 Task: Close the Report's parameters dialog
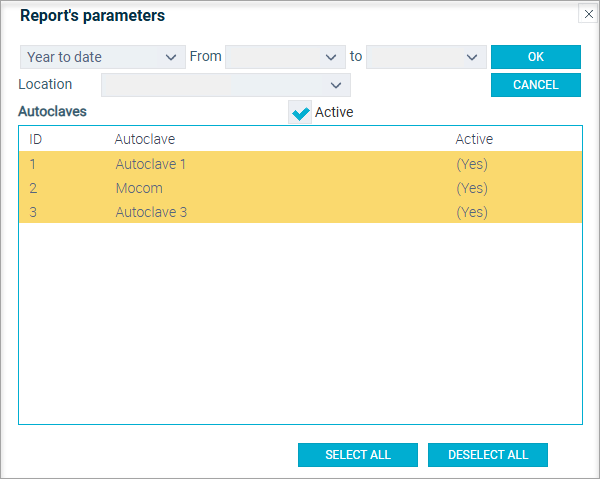588,14
